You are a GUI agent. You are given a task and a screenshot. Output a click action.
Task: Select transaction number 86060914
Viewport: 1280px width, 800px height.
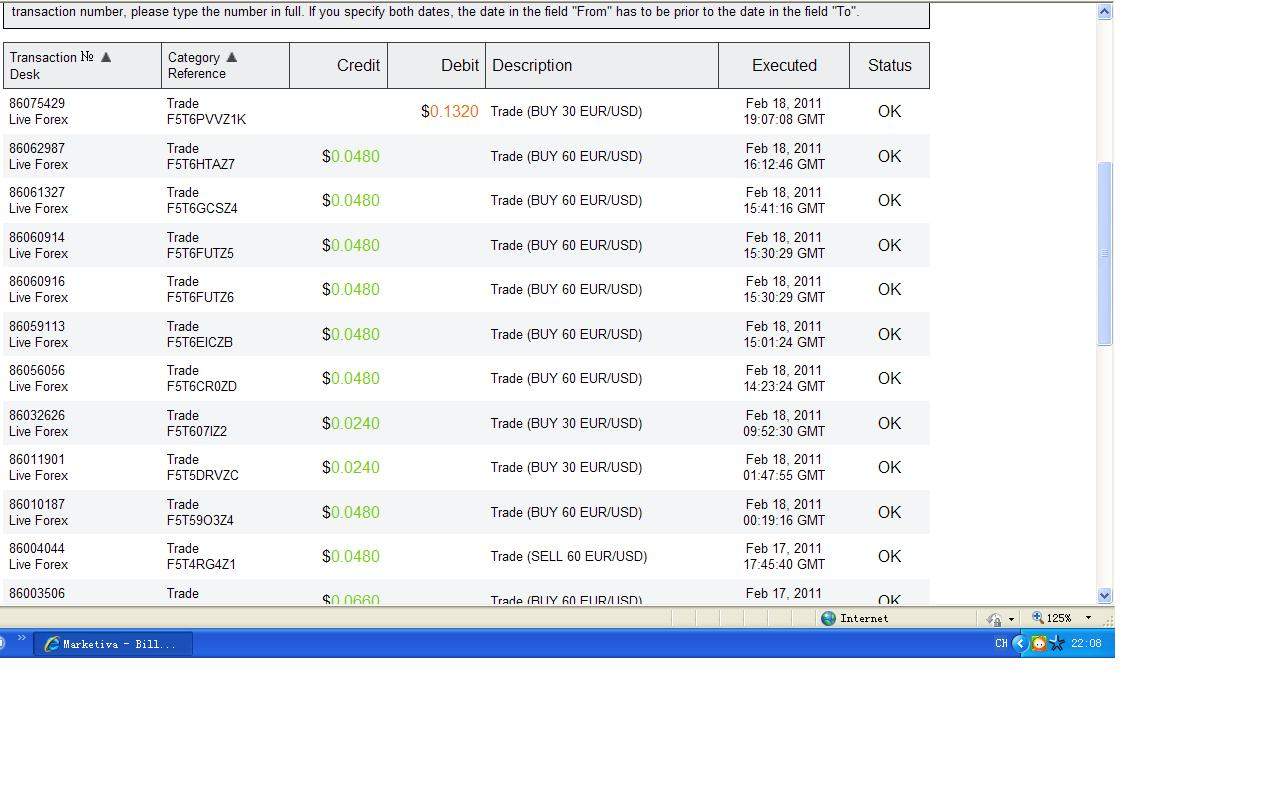coord(37,237)
